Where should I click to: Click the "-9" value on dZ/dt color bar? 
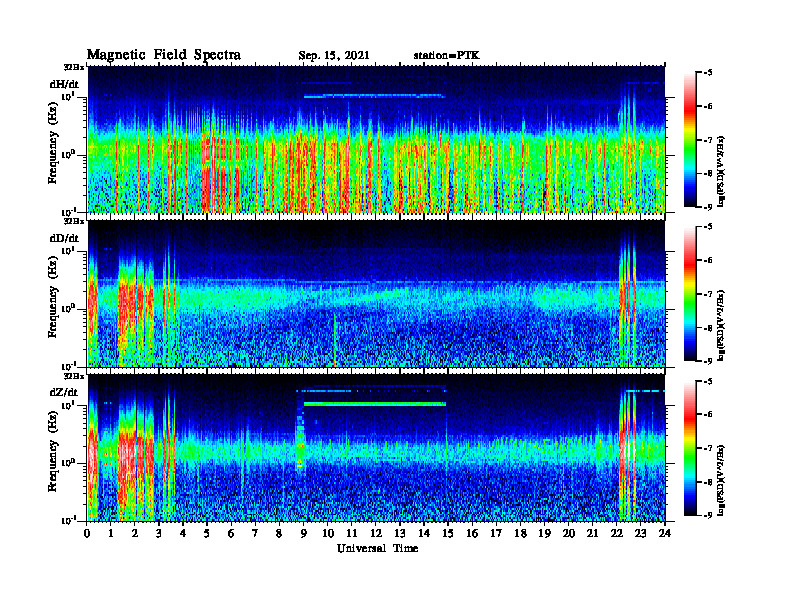708,515
